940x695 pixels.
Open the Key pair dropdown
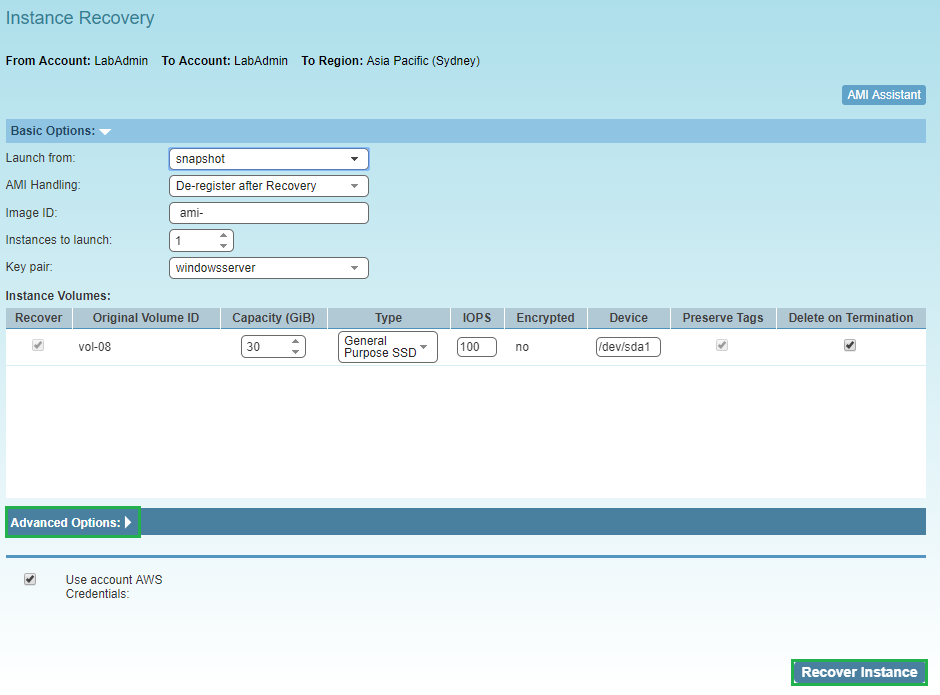pos(269,268)
